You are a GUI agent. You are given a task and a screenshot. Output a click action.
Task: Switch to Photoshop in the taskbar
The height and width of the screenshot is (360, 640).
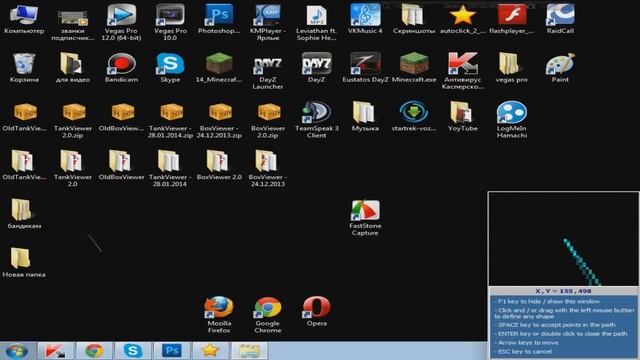click(172, 351)
